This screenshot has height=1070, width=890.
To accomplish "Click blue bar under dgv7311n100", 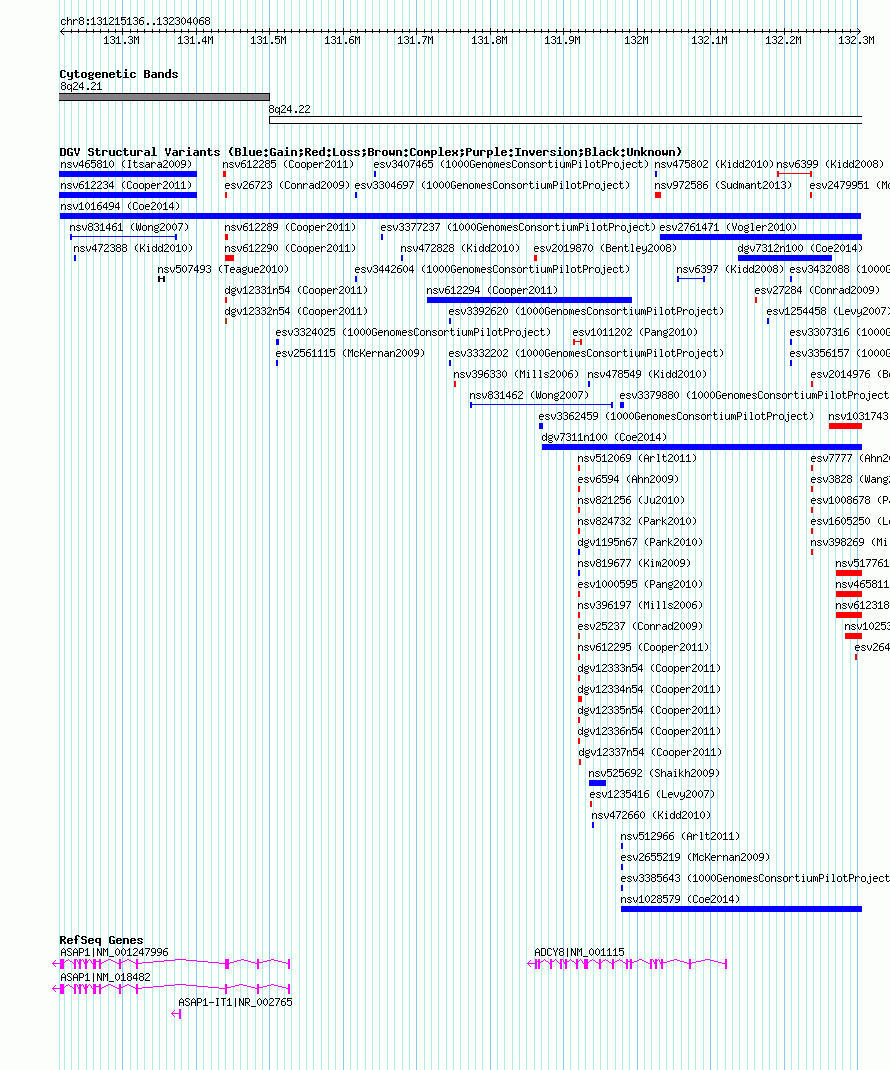I will click(702, 447).
